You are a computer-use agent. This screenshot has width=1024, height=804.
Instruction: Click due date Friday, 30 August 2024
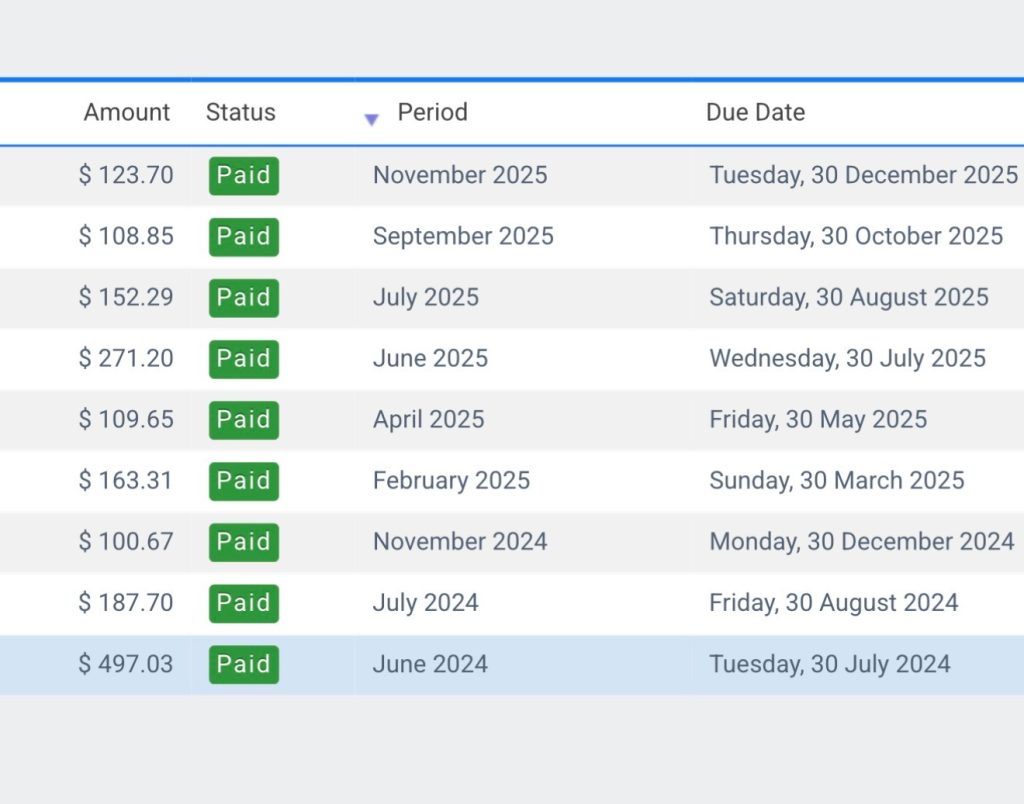coord(834,603)
